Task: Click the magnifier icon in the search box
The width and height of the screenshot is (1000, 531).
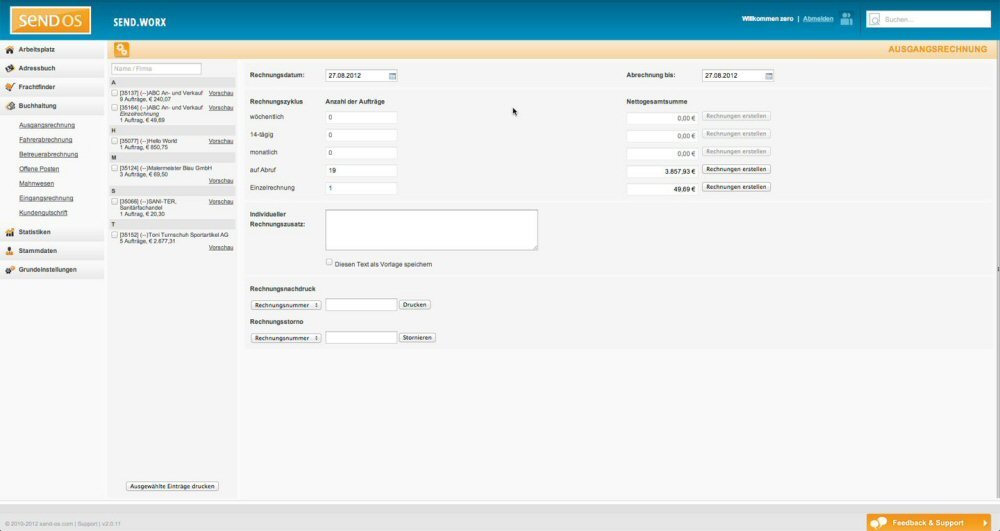Action: pos(875,20)
